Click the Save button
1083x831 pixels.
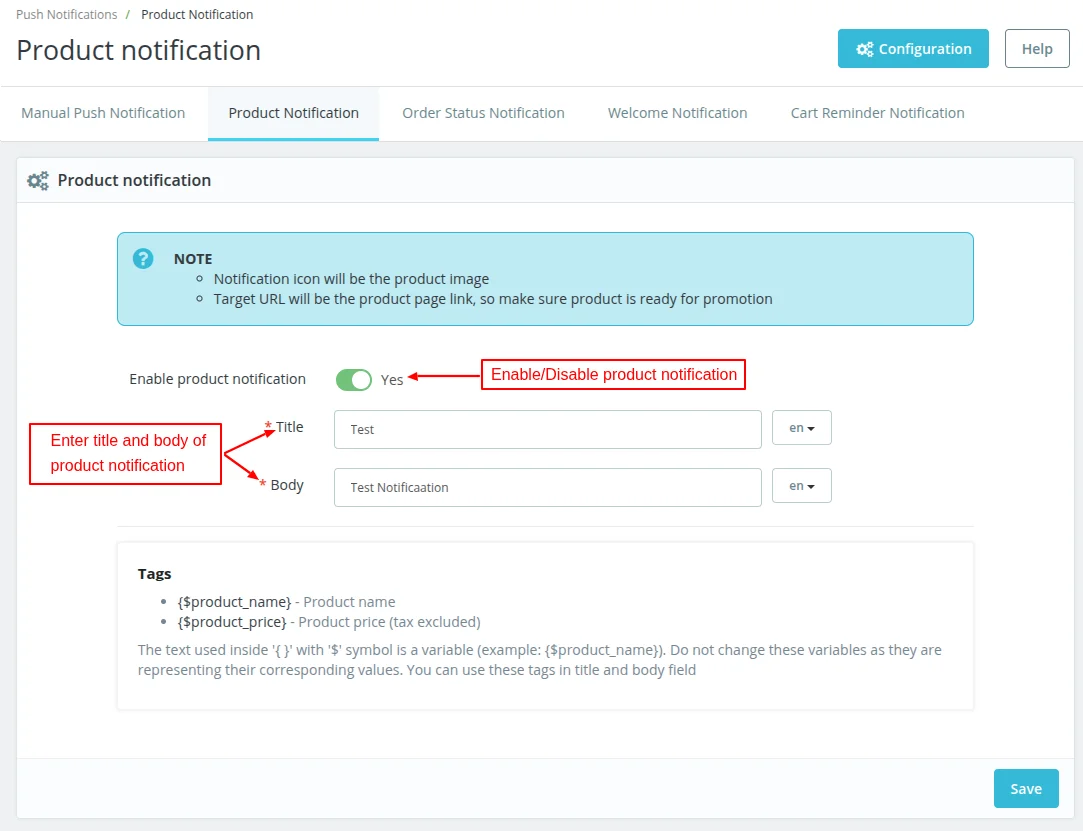click(x=1026, y=788)
